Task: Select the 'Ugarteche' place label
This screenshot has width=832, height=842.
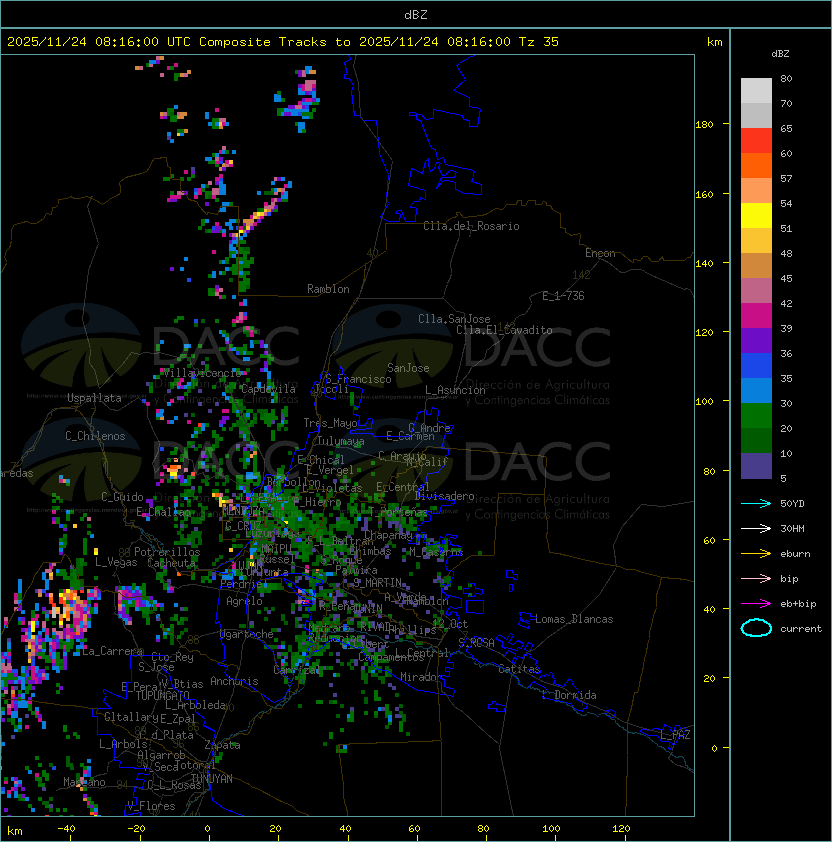Action: (247, 634)
